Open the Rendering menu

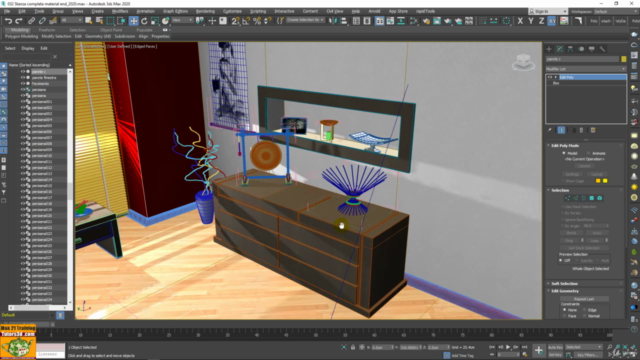(x=205, y=11)
